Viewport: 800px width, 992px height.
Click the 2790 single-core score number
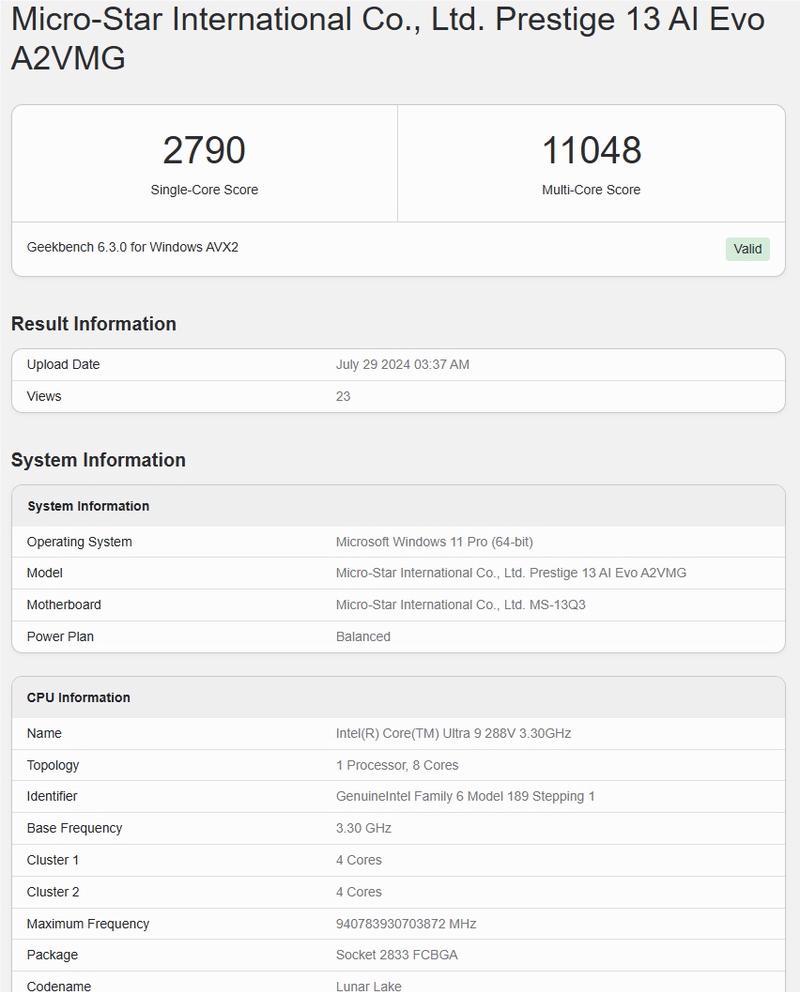204,151
